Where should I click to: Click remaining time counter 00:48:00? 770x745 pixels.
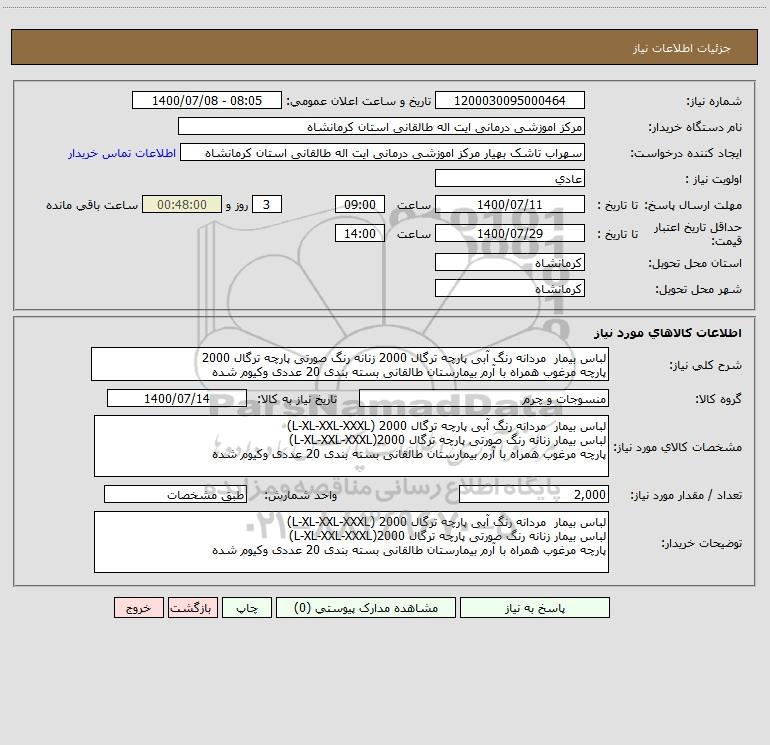[182, 204]
